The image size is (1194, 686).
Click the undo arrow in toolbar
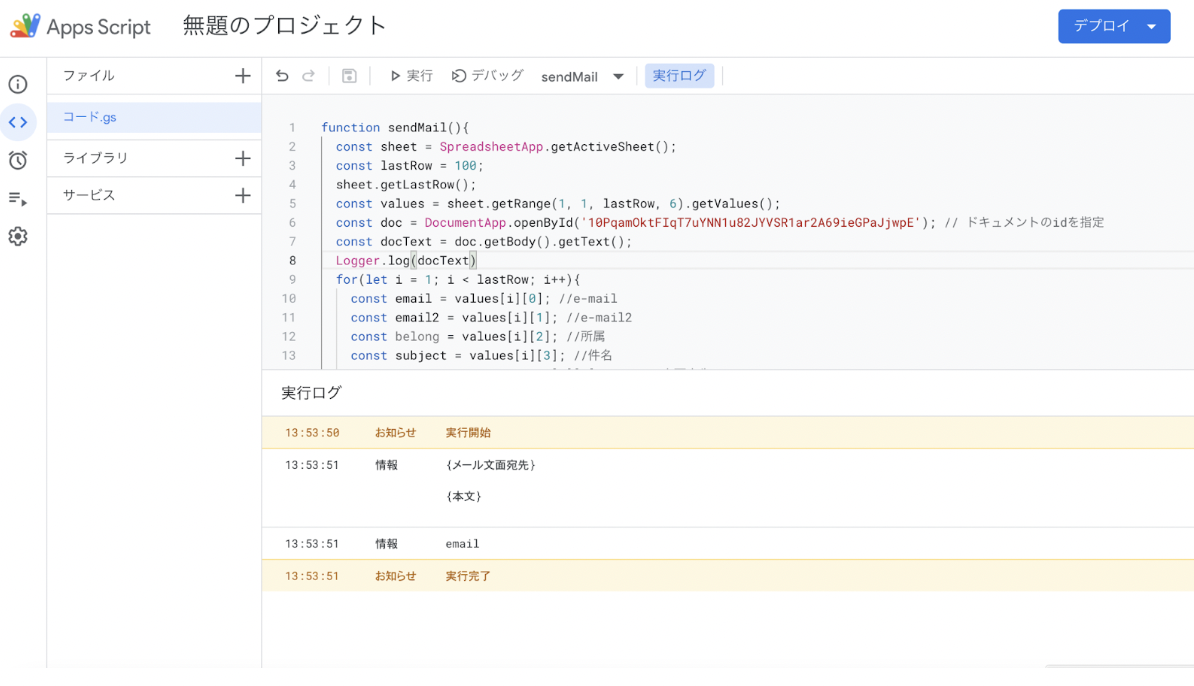(282, 76)
